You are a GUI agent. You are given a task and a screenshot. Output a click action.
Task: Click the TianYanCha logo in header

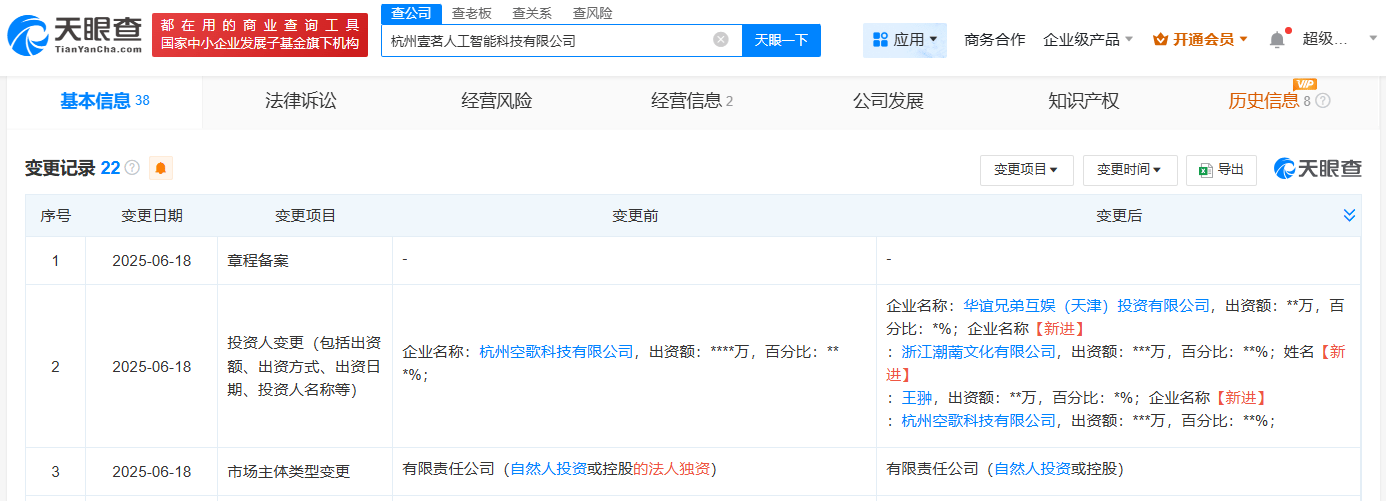[74, 35]
